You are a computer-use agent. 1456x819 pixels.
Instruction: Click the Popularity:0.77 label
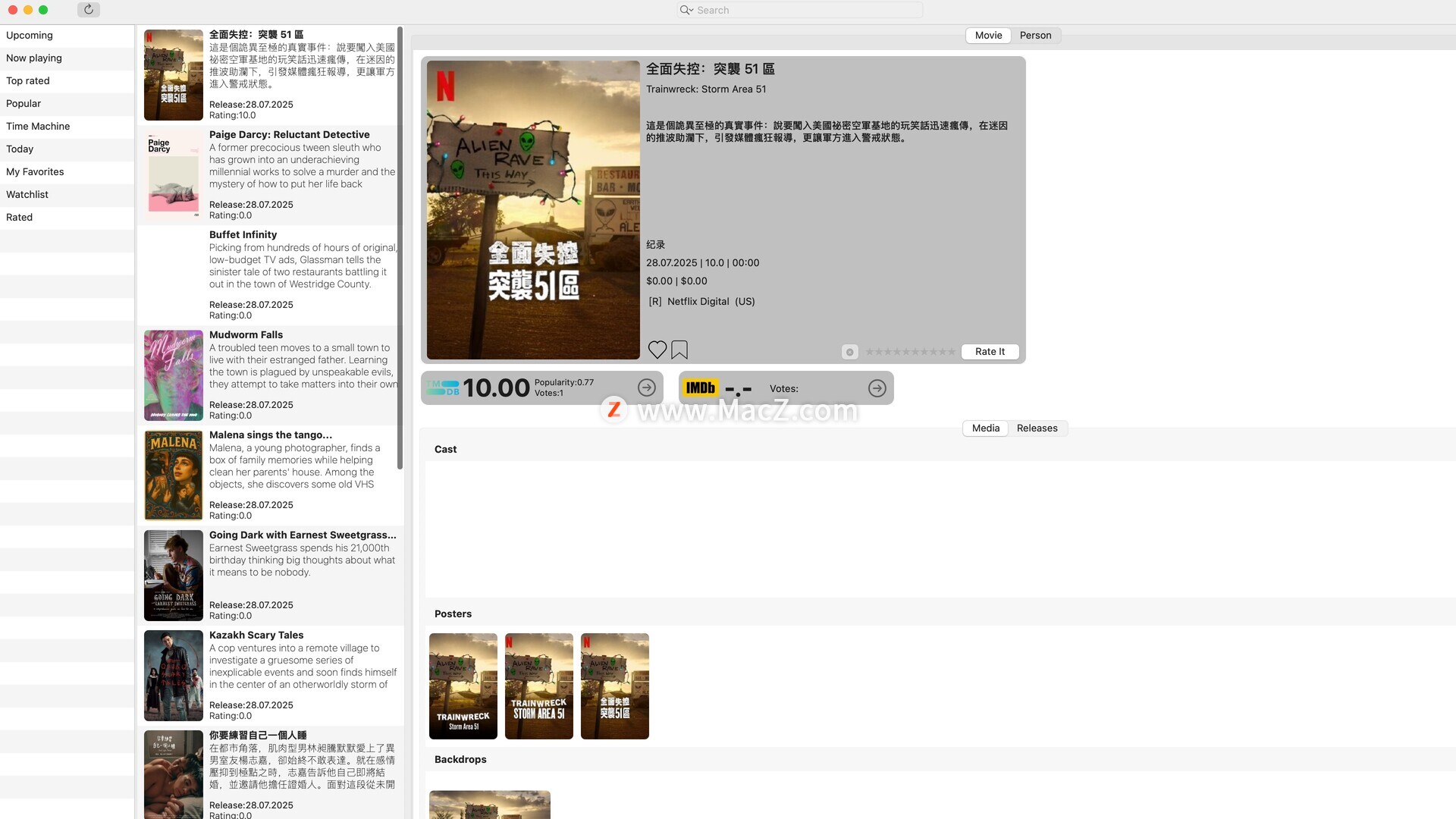pos(564,383)
